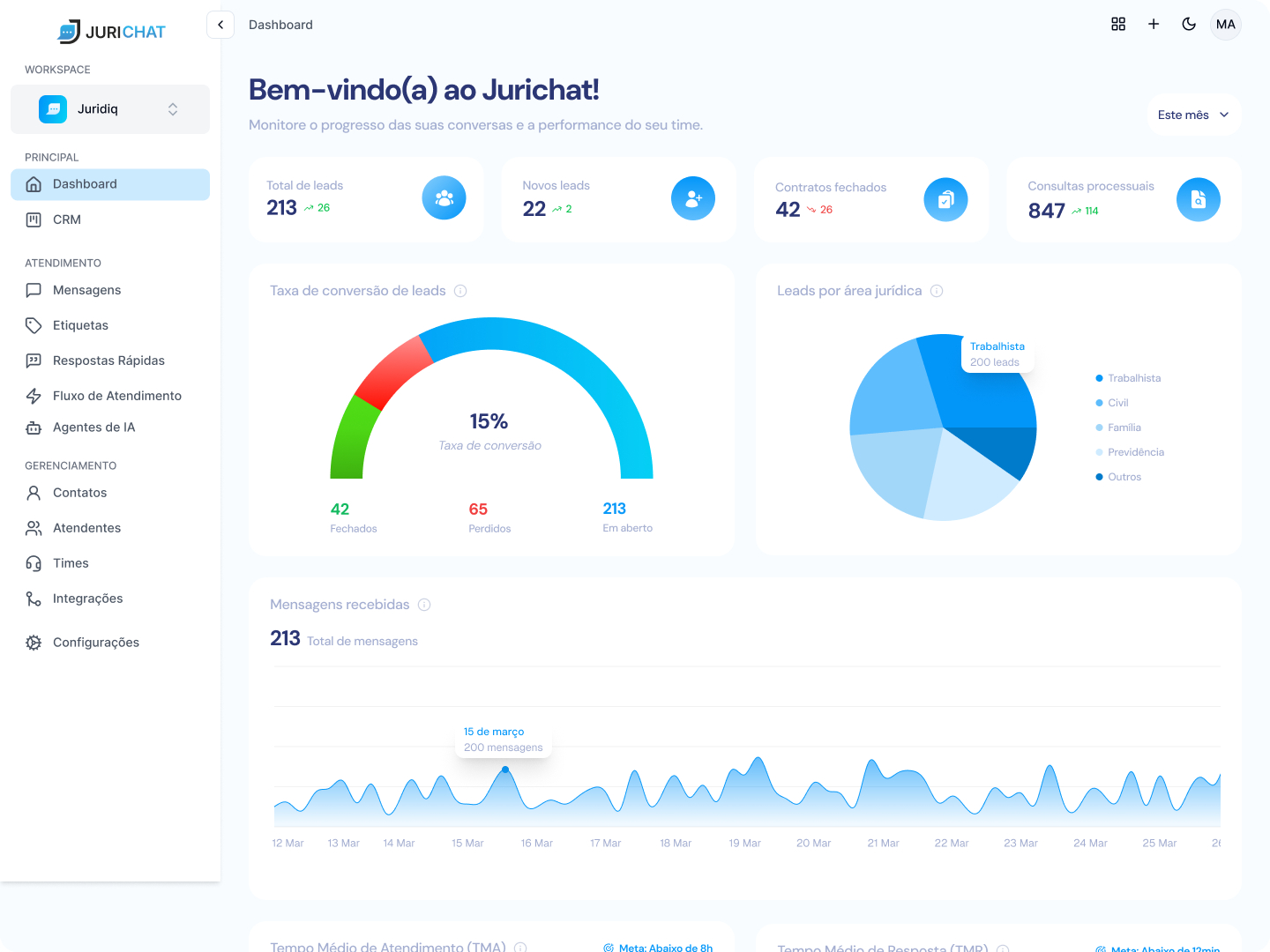Open the Este mês period dropdown
Image resolution: width=1270 pixels, height=952 pixels.
pyautogui.click(x=1193, y=115)
